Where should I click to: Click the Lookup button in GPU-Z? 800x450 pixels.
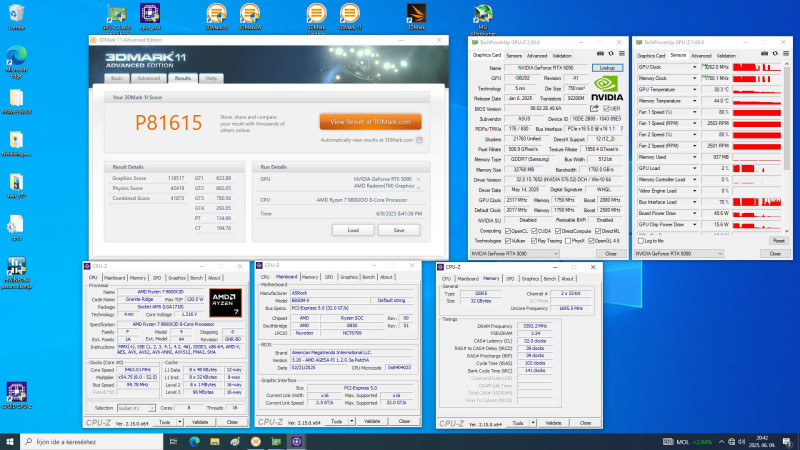[607, 68]
